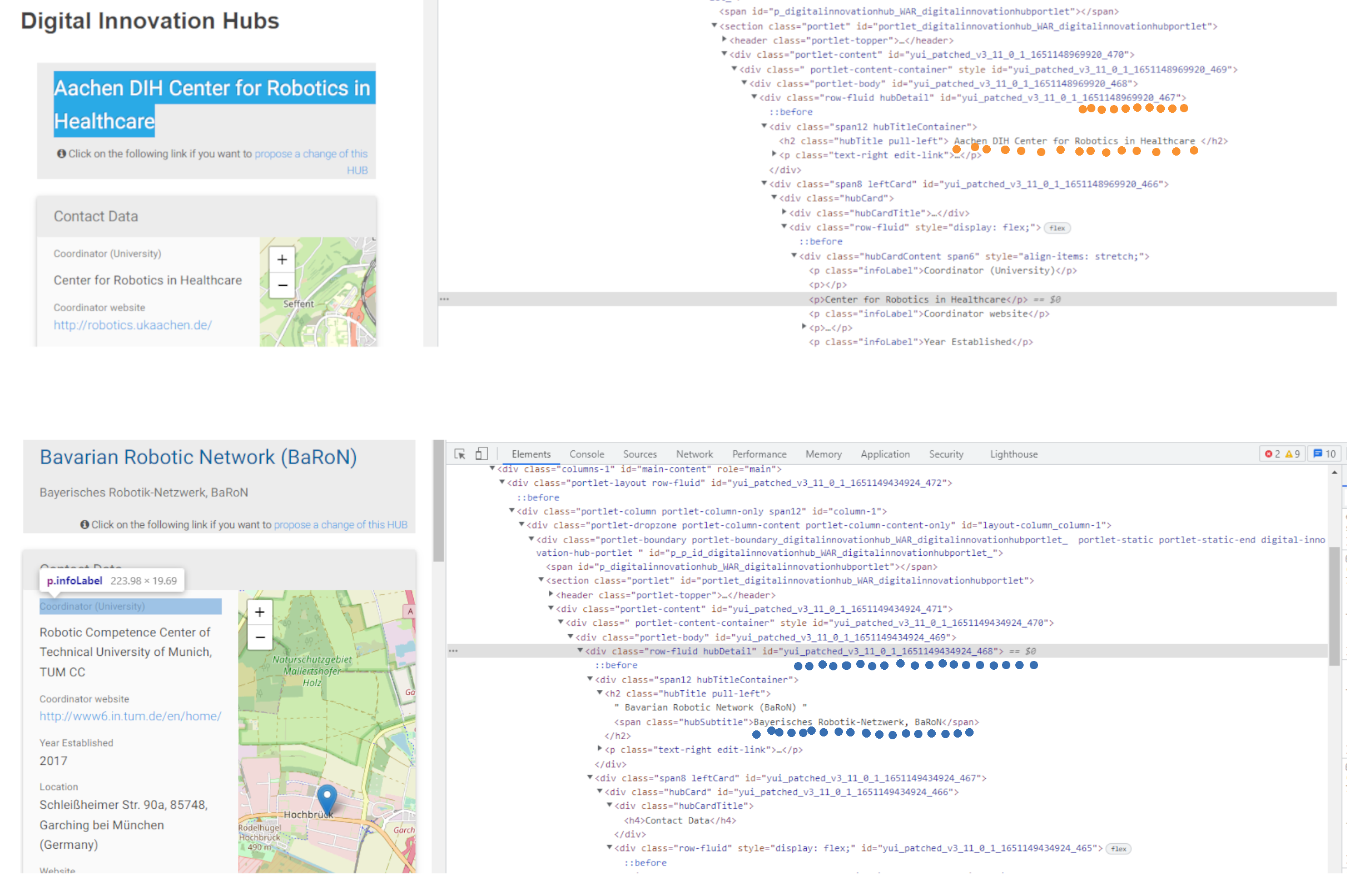Image resolution: width=1350 pixels, height=896 pixels.
Task: Follow the www6.in.tum.de coordinator link
Action: (130, 716)
